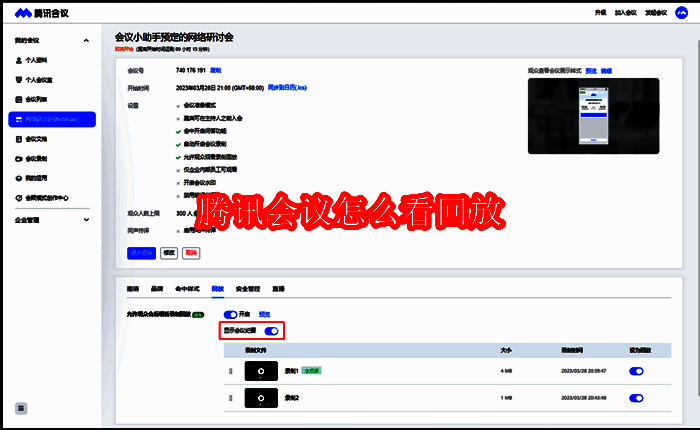
Task: Click the 我的应用 apps icon
Action: tap(19, 178)
